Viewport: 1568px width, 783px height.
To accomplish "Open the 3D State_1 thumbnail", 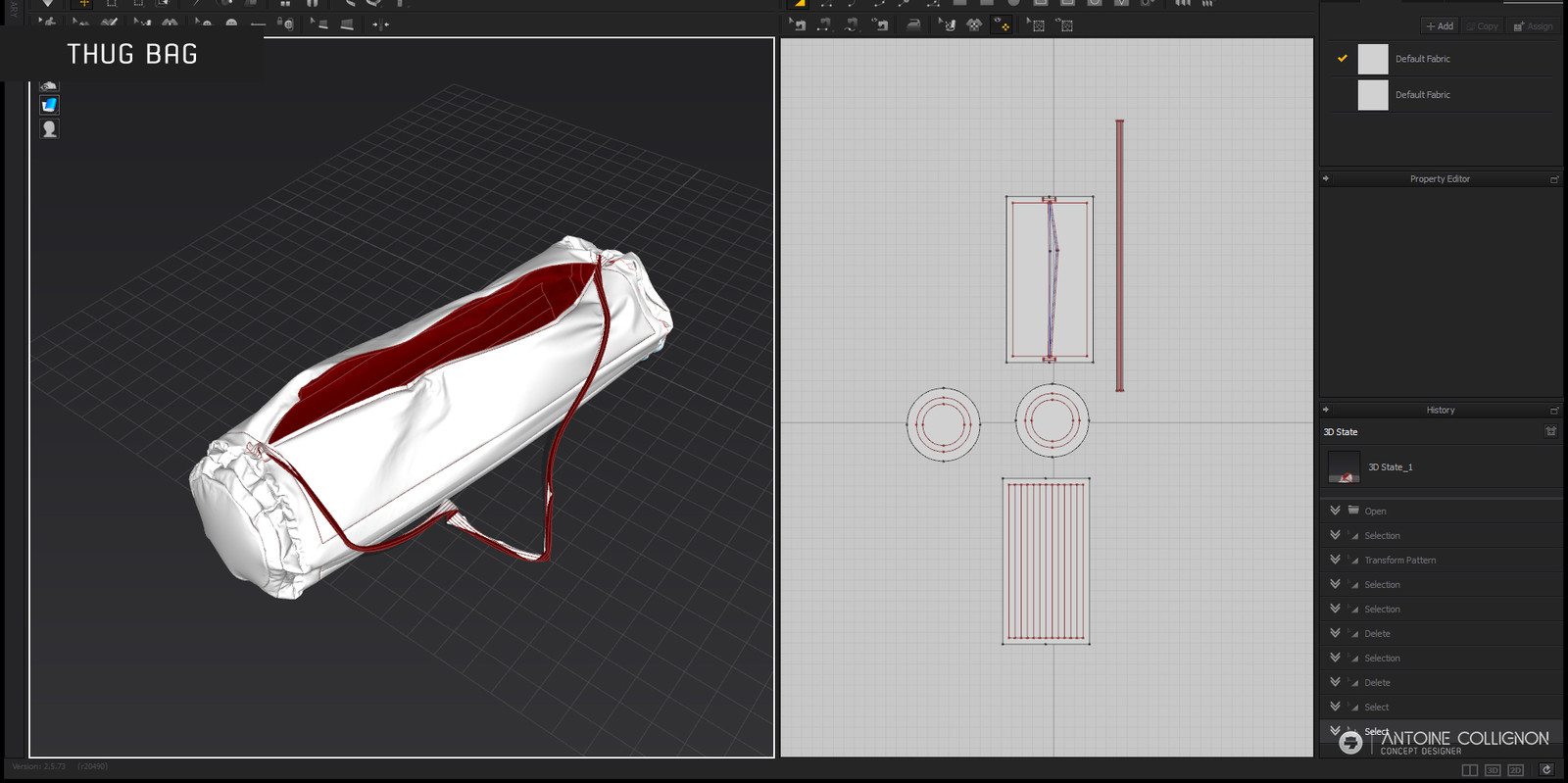I will point(1344,467).
